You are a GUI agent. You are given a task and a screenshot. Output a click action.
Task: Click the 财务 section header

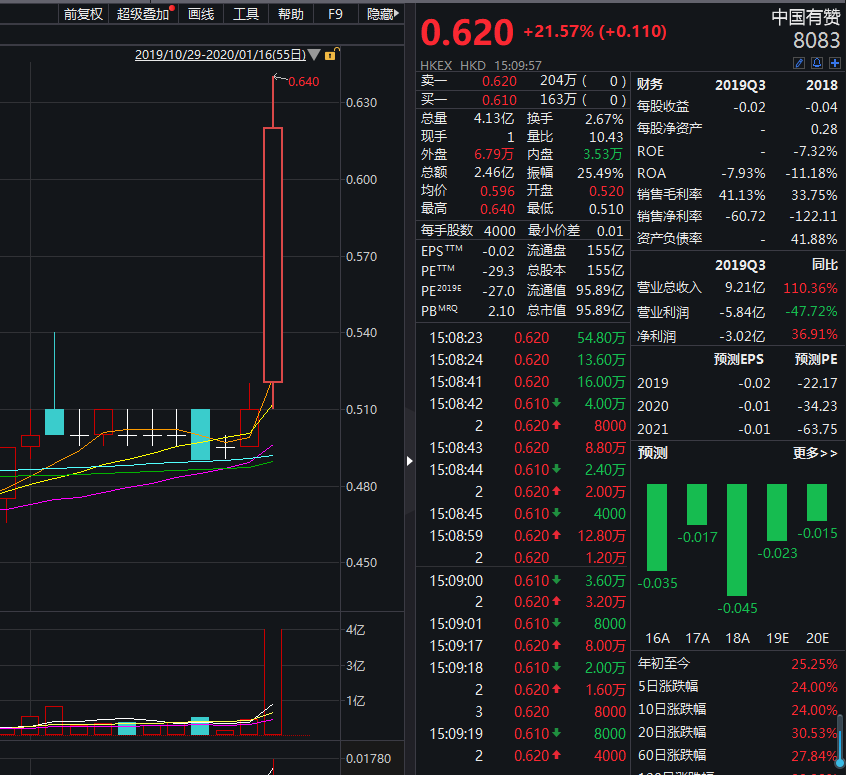[x=650, y=84]
